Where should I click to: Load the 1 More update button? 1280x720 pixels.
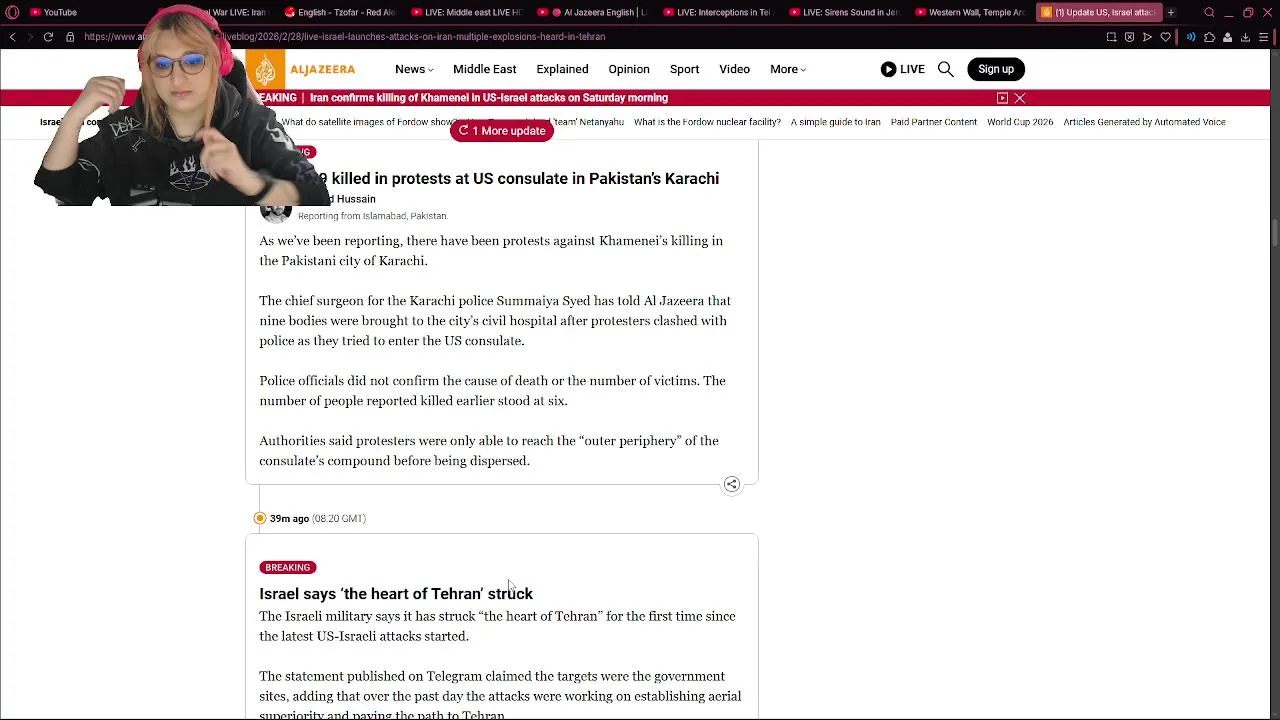(502, 131)
